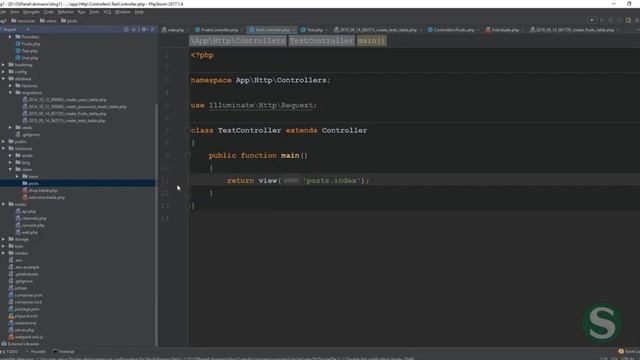The width and height of the screenshot is (640, 360).
Task: Select External Libraries node
Action: (20, 344)
